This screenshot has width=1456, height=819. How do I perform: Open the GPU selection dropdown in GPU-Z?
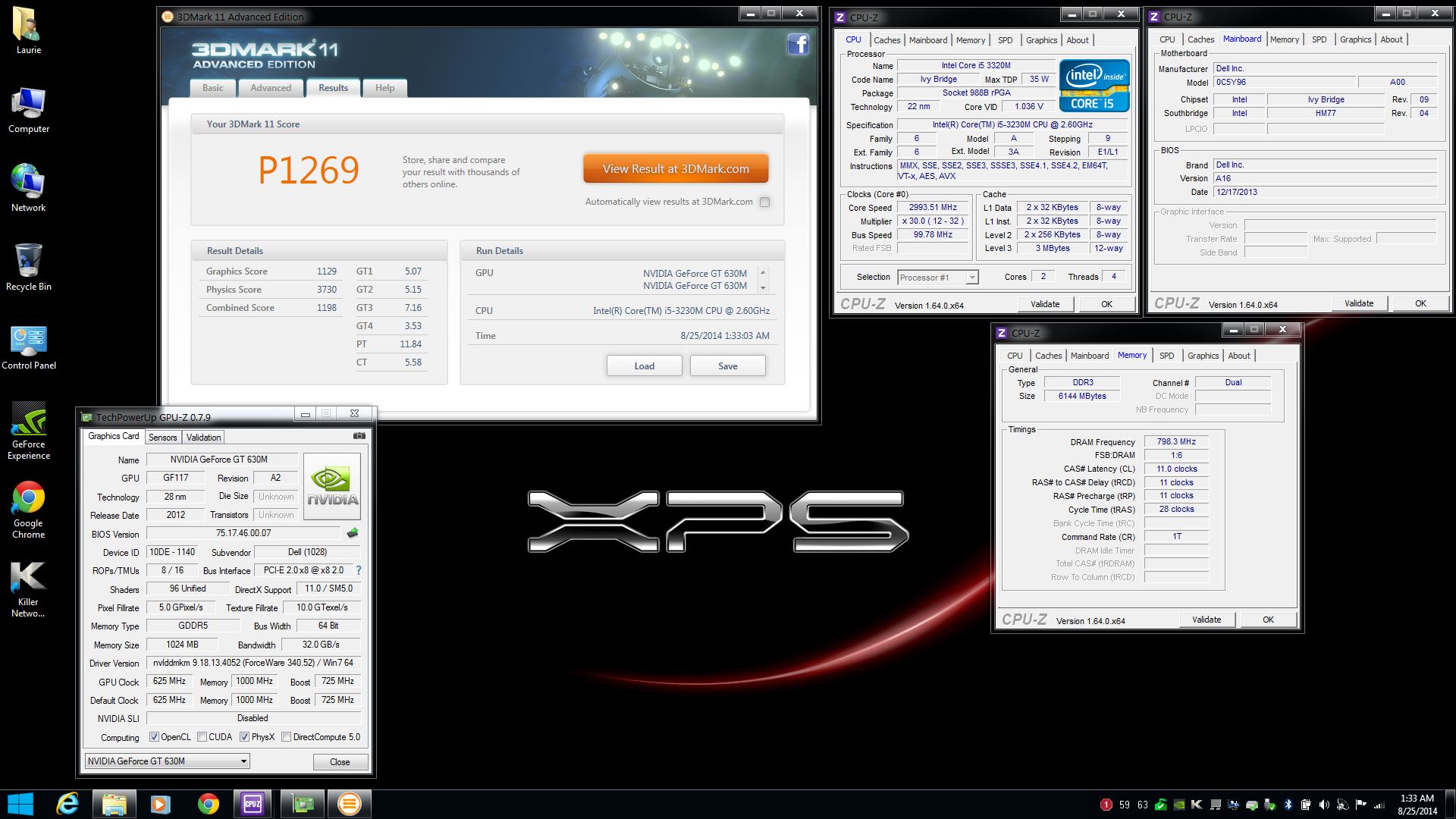coord(167,761)
